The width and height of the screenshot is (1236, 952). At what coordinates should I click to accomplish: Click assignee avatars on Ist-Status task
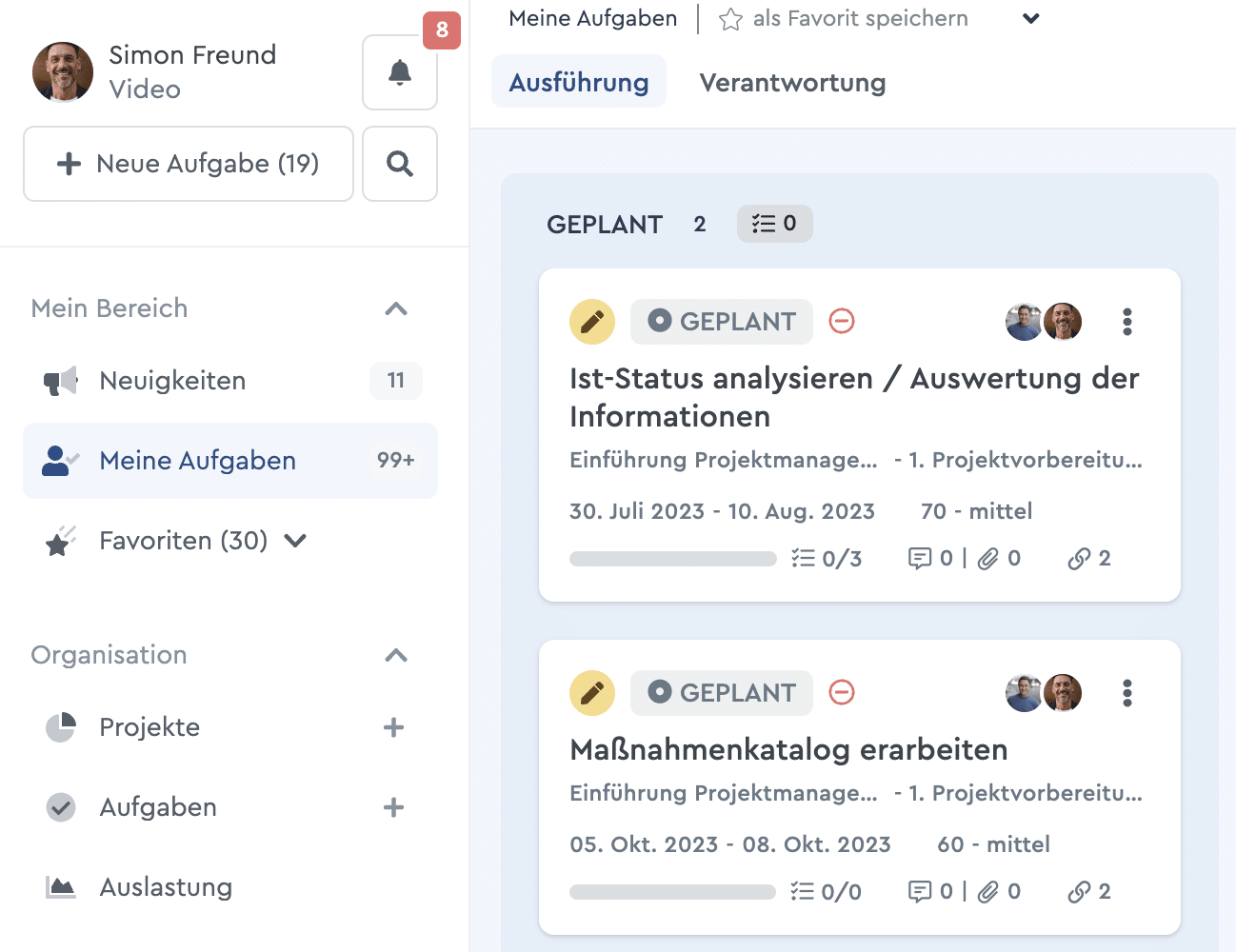(x=1044, y=322)
